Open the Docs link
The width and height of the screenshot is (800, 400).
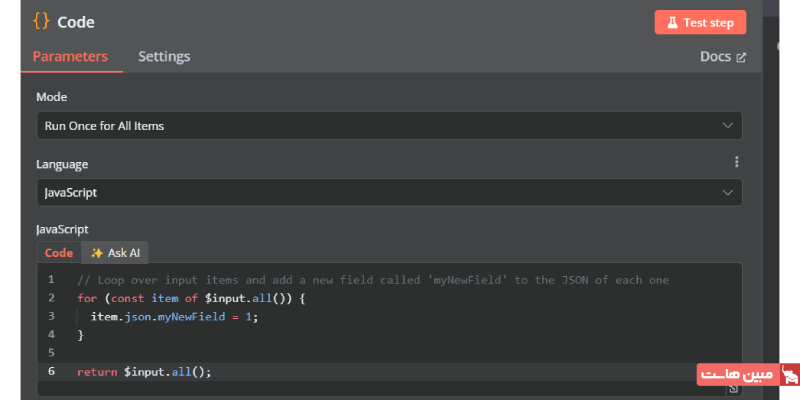tap(715, 57)
